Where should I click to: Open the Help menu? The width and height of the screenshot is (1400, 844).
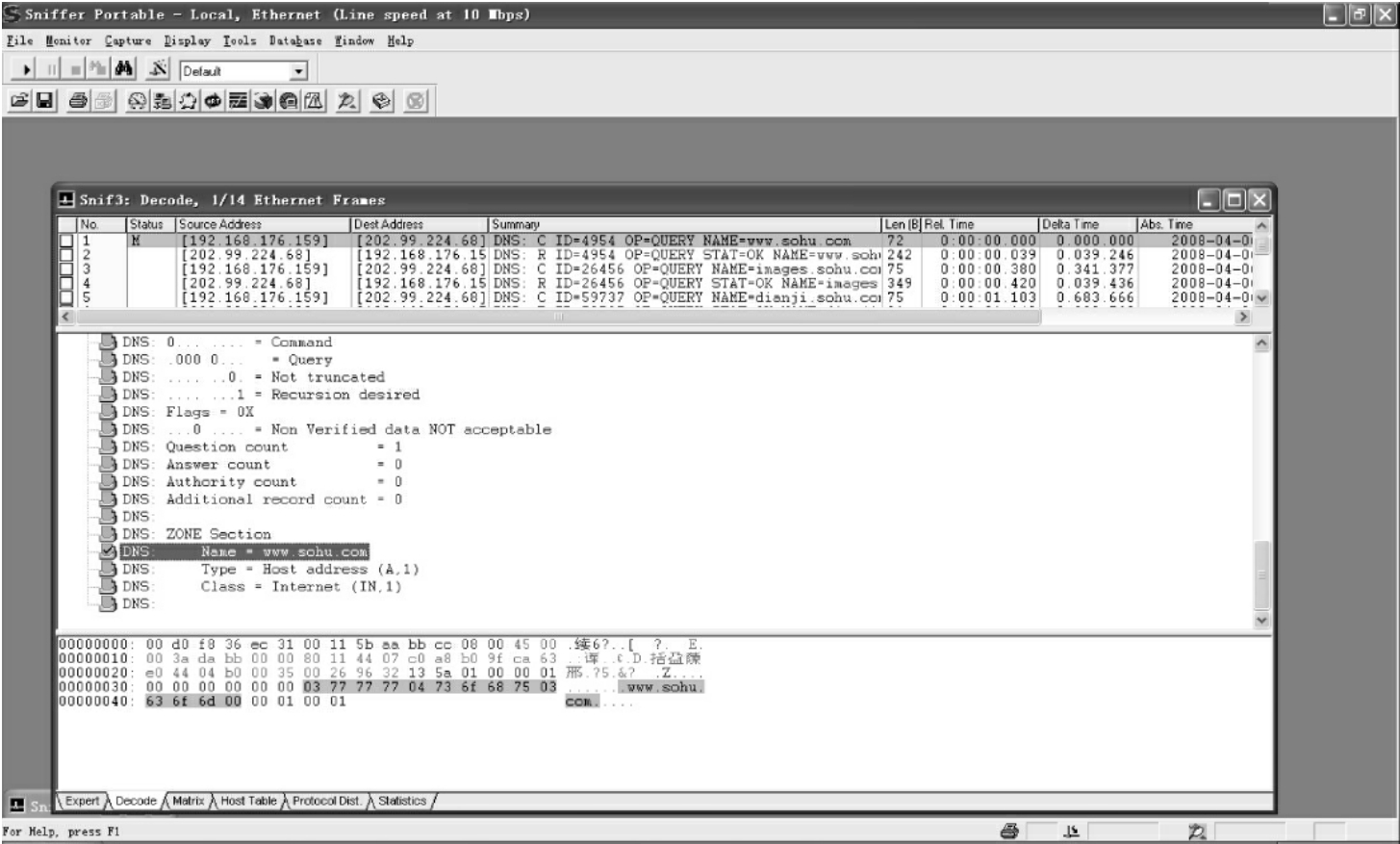coord(400,41)
